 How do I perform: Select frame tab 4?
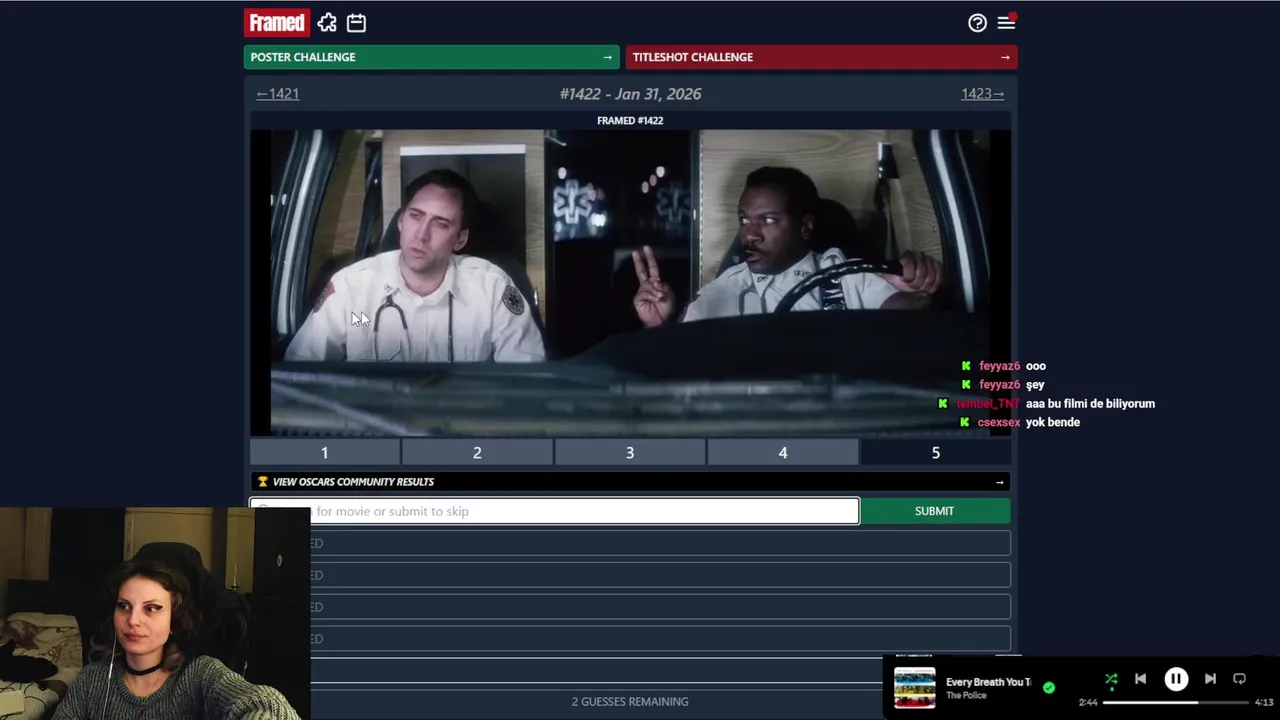[x=783, y=453]
